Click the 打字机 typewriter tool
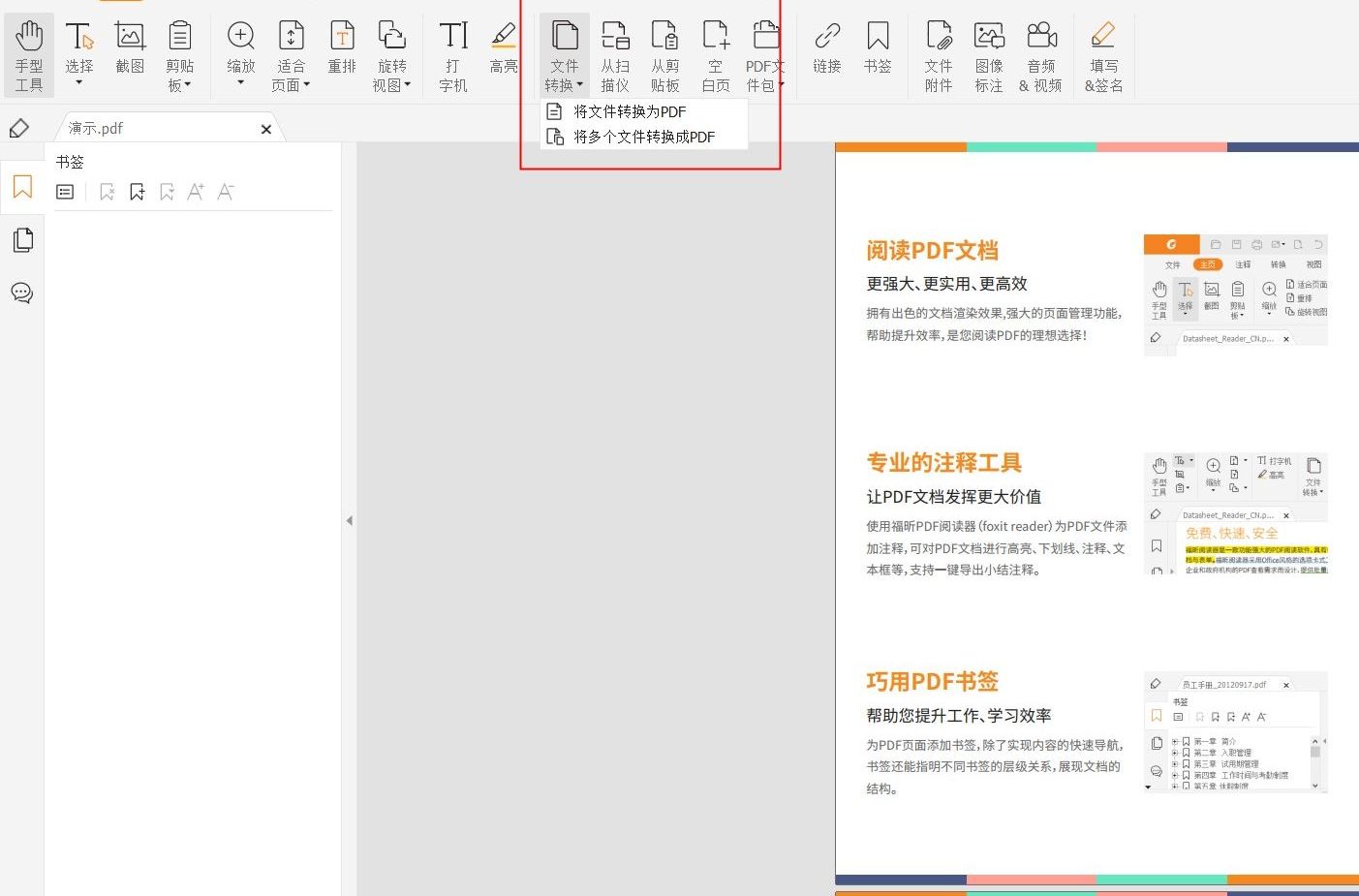 pyautogui.click(x=451, y=53)
